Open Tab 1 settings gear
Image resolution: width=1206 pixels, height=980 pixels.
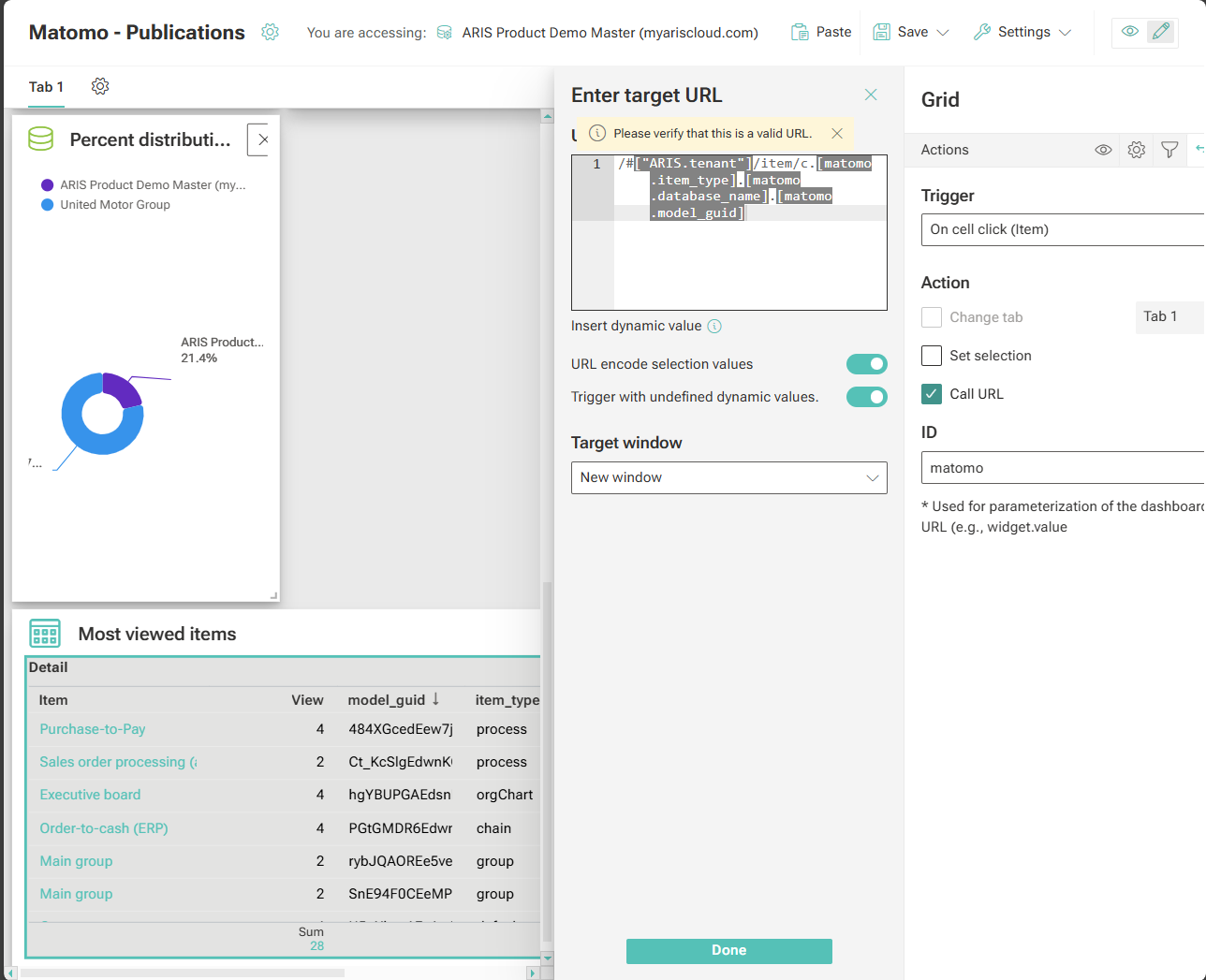click(100, 86)
